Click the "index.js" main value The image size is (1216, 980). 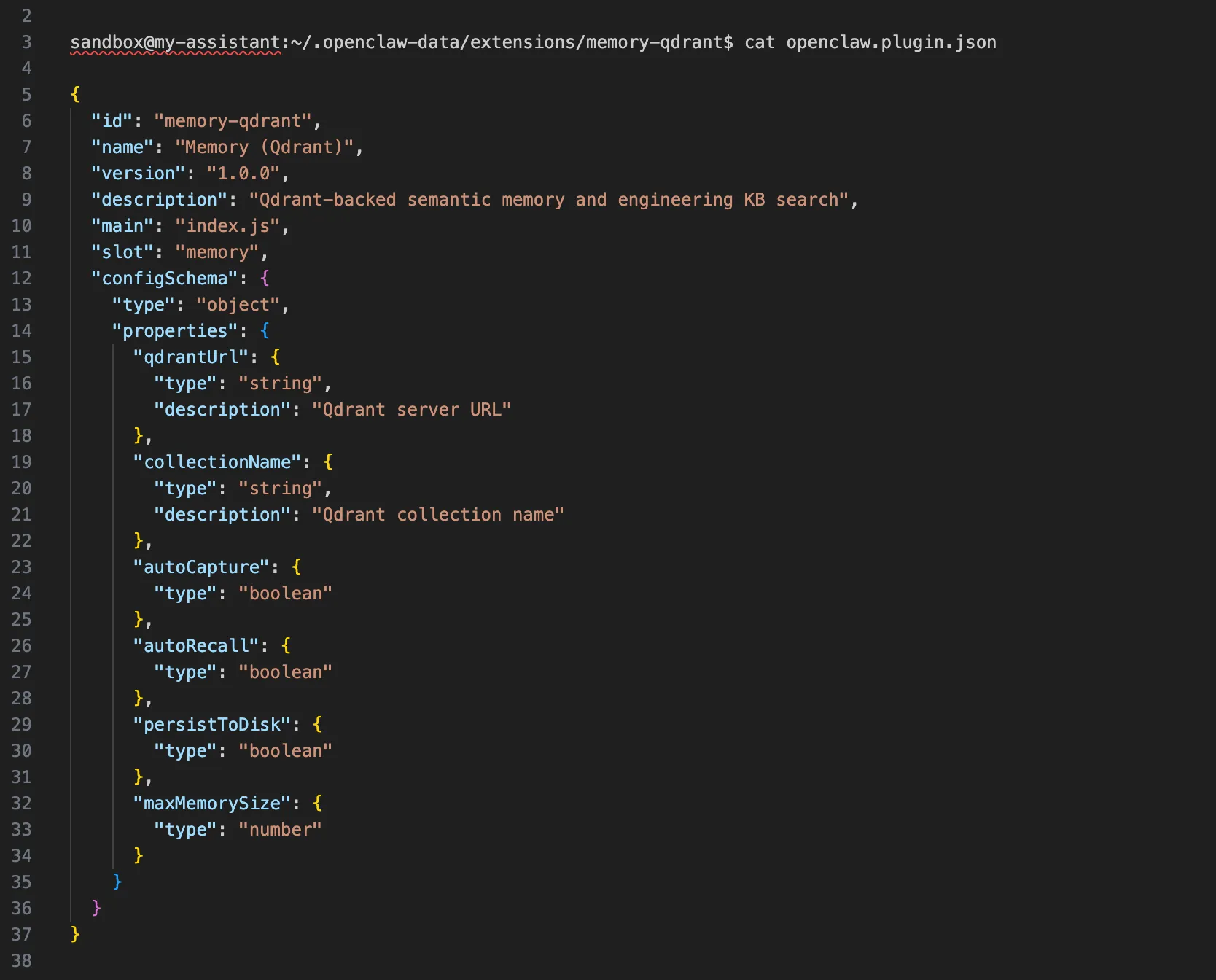point(228,226)
